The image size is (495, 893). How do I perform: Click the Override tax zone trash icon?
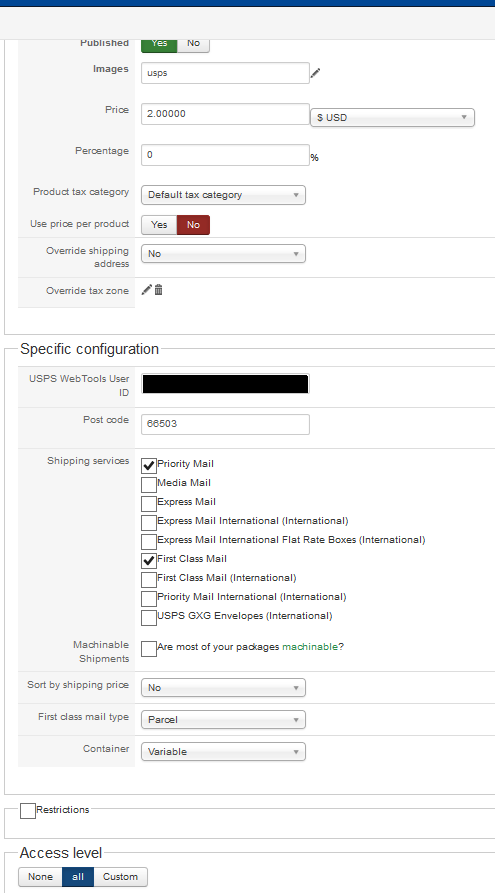(158, 290)
